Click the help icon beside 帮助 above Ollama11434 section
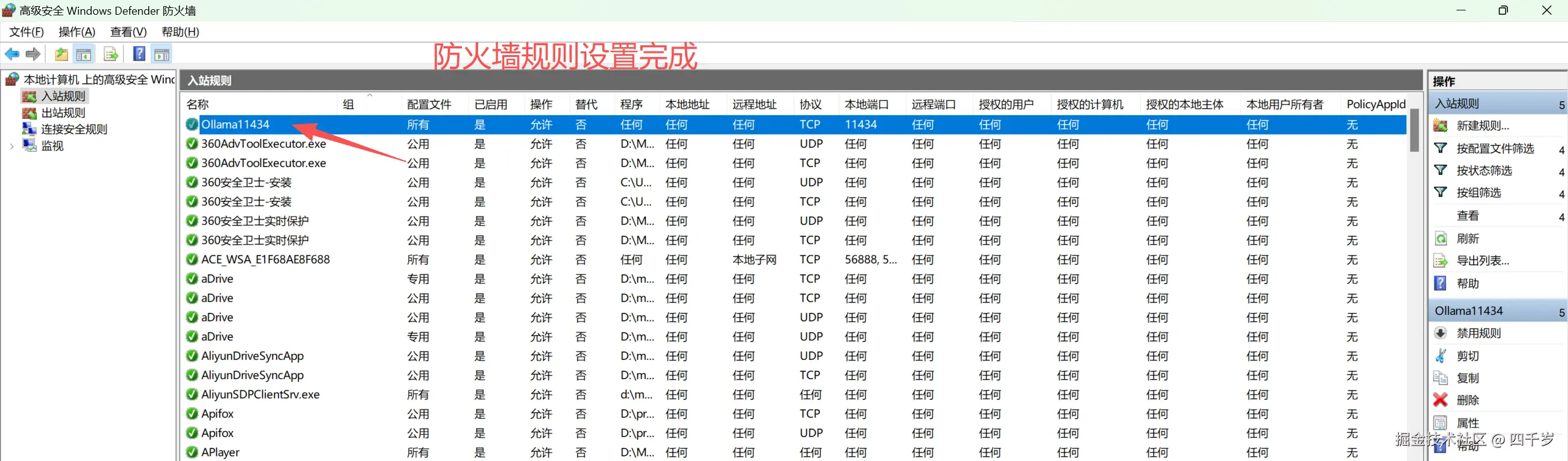This screenshot has height=461, width=1568. [x=1441, y=283]
